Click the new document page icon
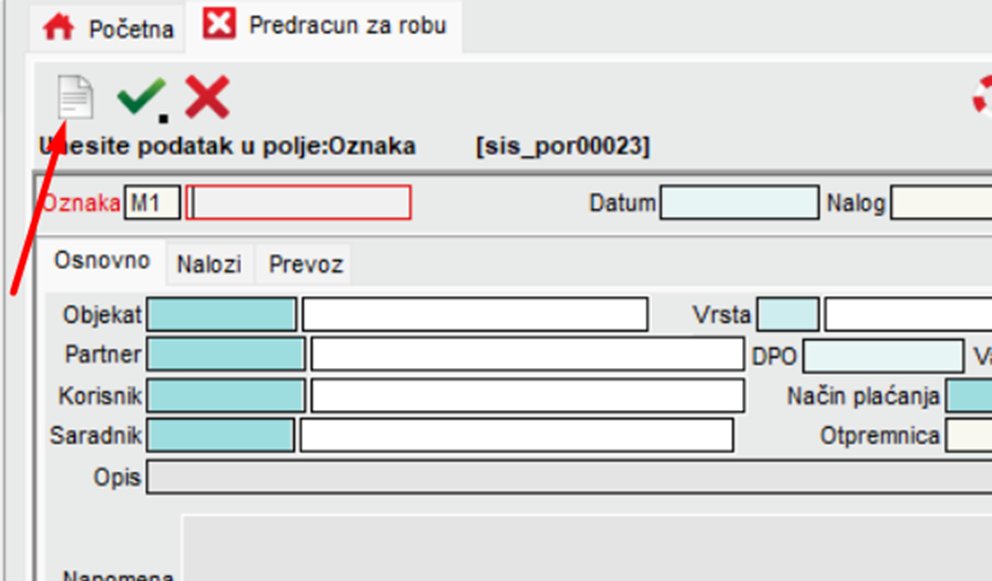992x581 pixels. coord(75,97)
